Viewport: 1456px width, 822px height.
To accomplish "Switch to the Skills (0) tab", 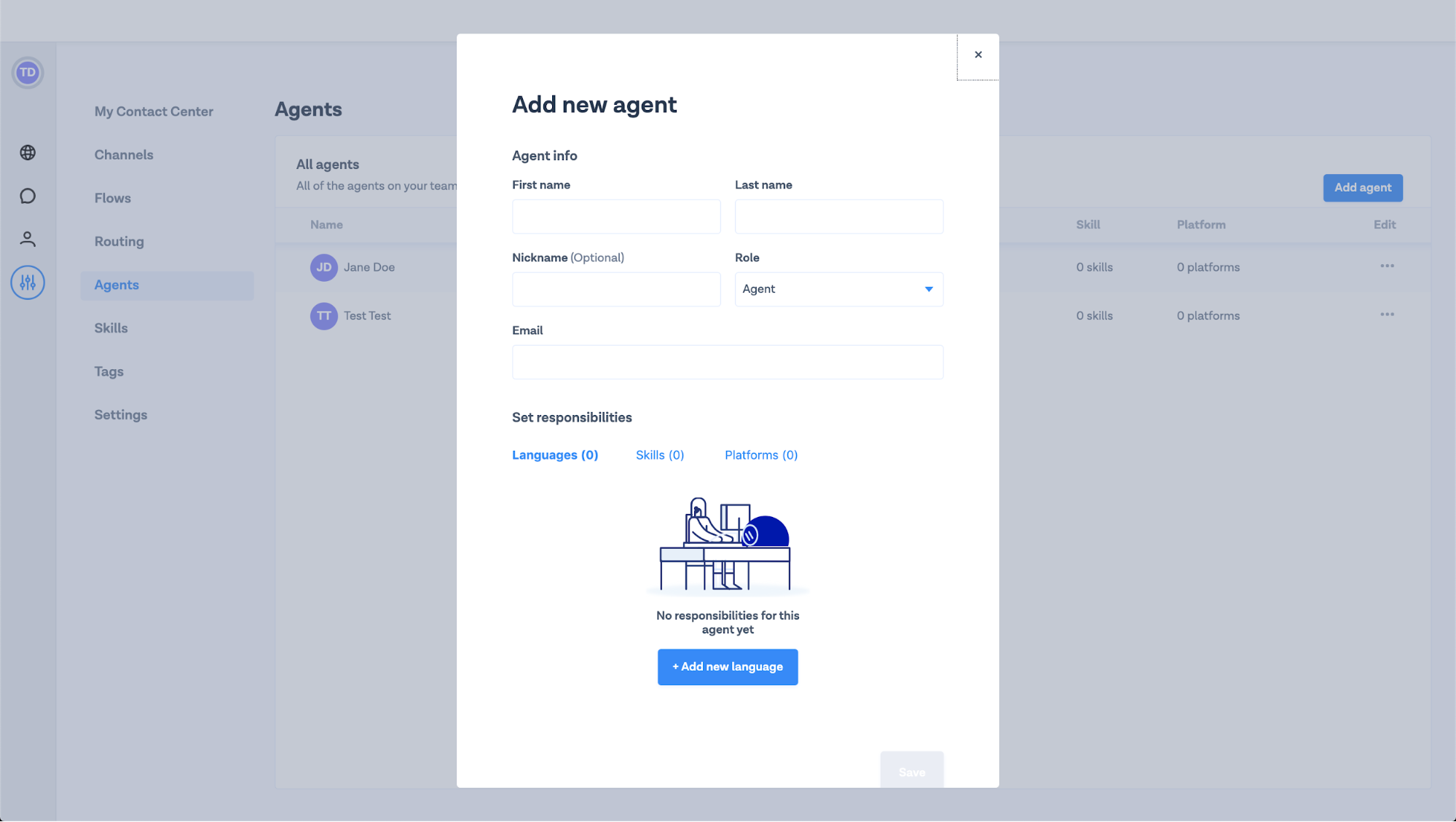I will point(660,455).
